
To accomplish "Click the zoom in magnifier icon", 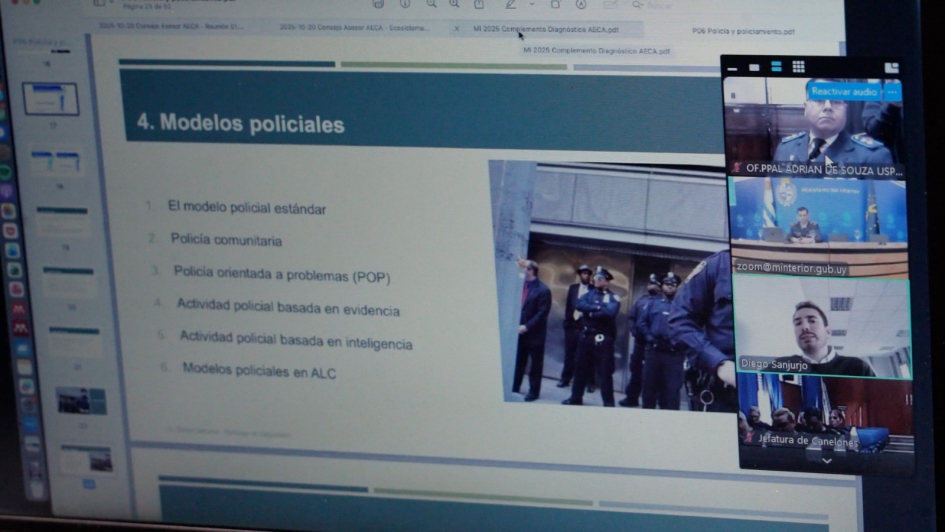I will [x=454, y=4].
